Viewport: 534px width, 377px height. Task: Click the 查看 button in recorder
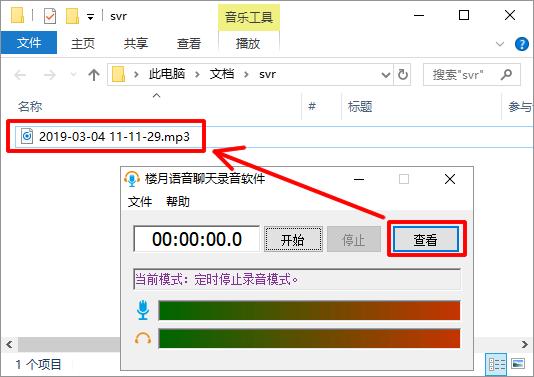[425, 240]
